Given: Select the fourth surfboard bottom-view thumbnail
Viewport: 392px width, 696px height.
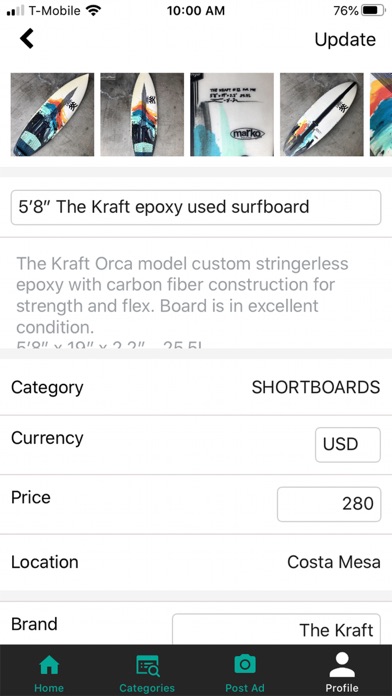Looking at the screenshot, I should click(x=321, y=115).
